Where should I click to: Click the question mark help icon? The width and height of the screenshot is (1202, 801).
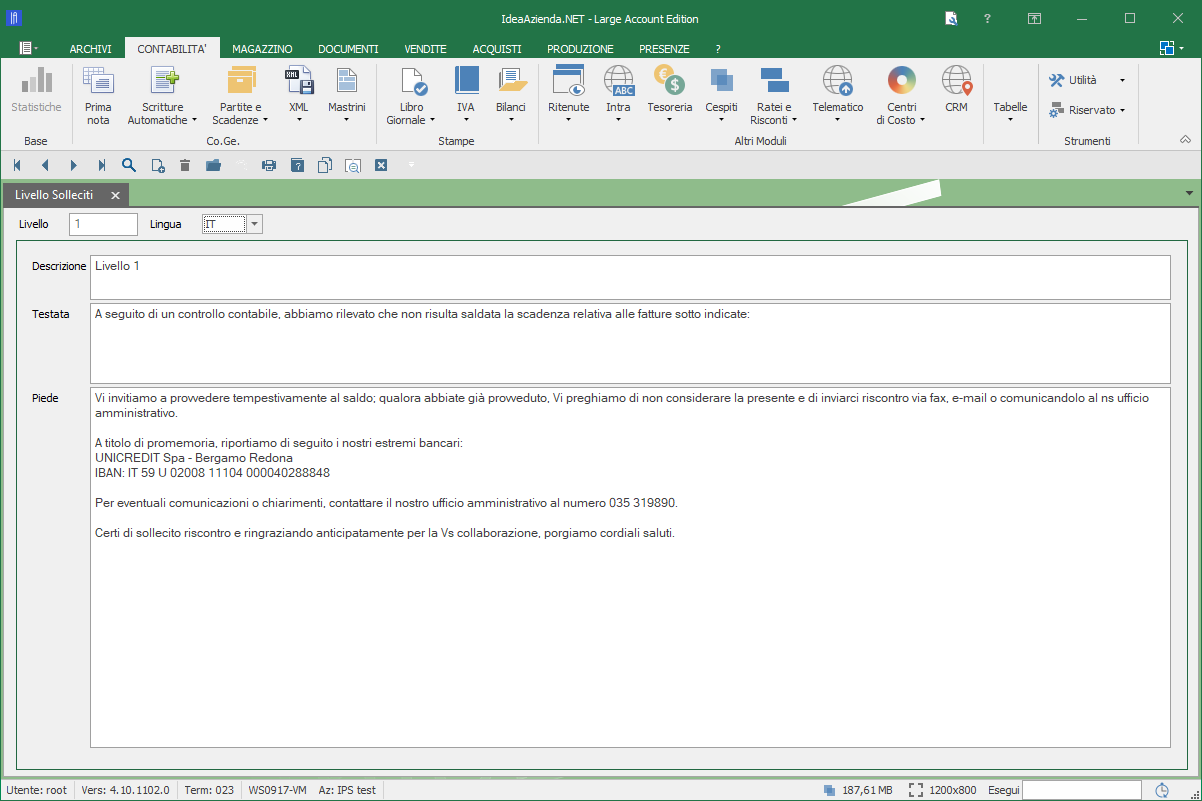[x=987, y=18]
